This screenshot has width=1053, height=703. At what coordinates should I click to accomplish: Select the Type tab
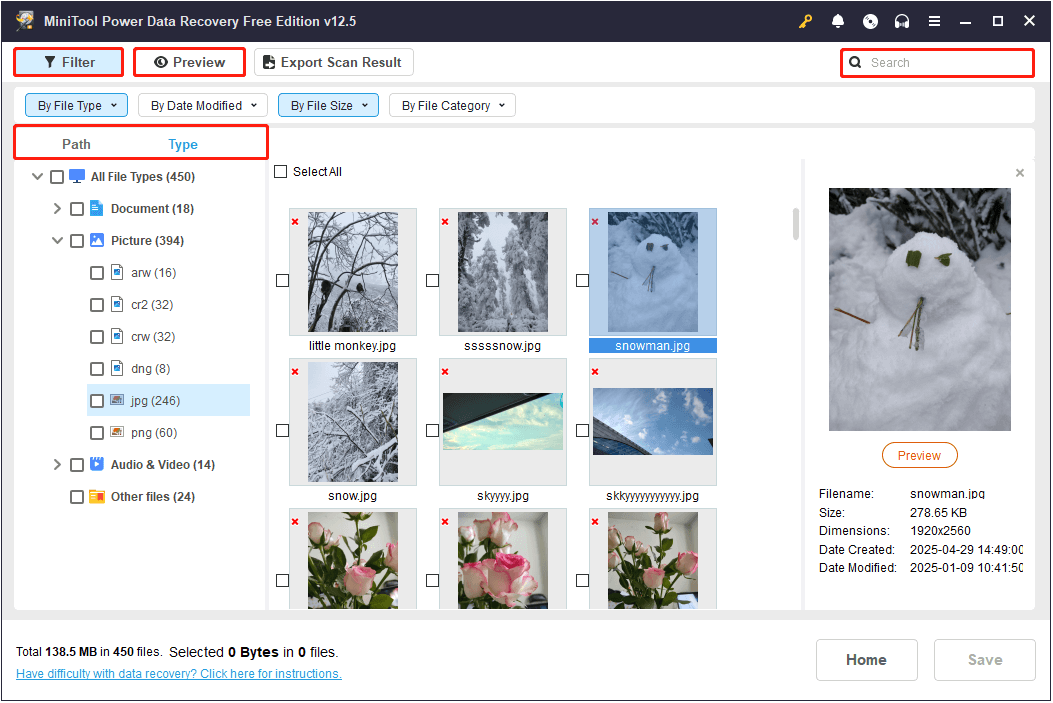(182, 144)
